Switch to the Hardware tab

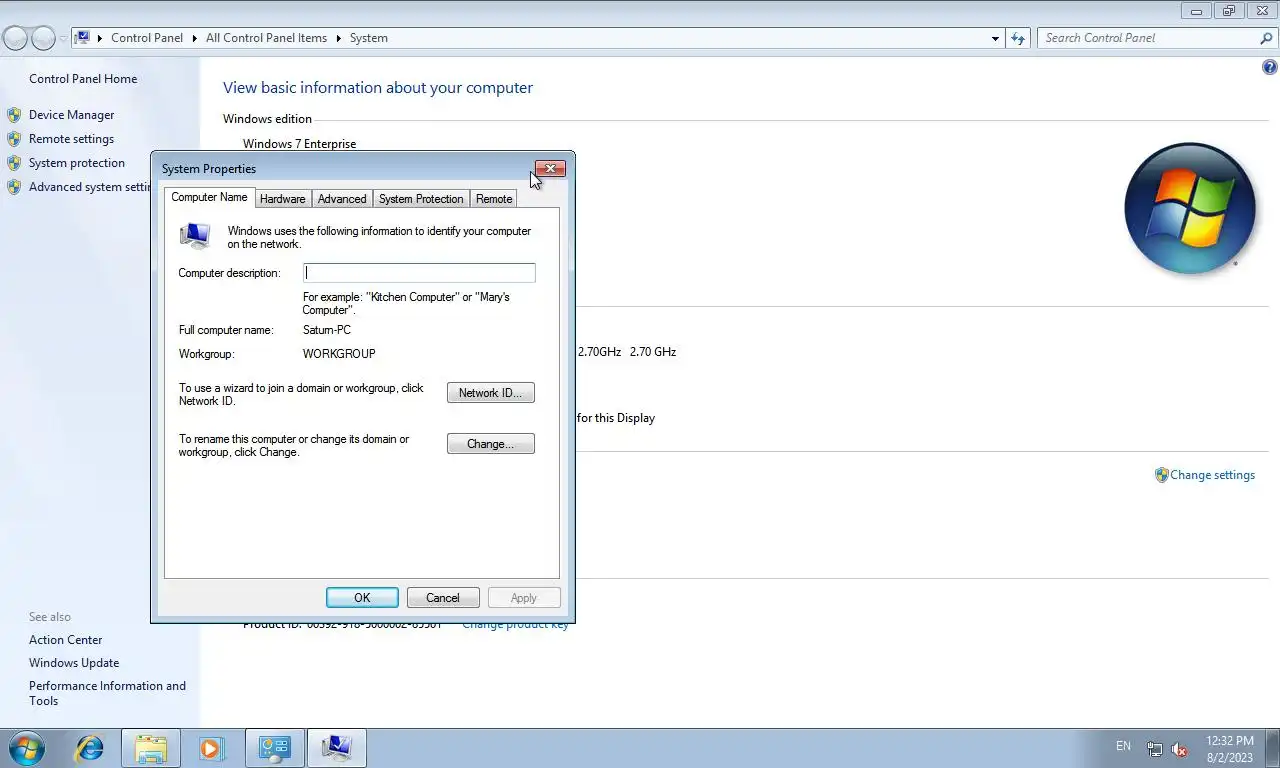[283, 199]
